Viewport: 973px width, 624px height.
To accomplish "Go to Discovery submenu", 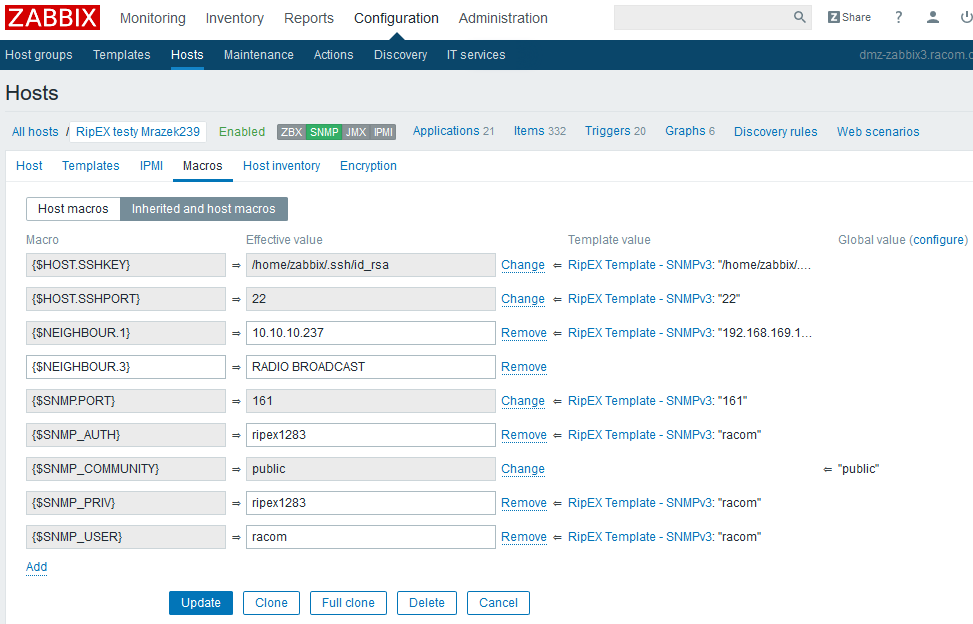I will click(x=400, y=55).
